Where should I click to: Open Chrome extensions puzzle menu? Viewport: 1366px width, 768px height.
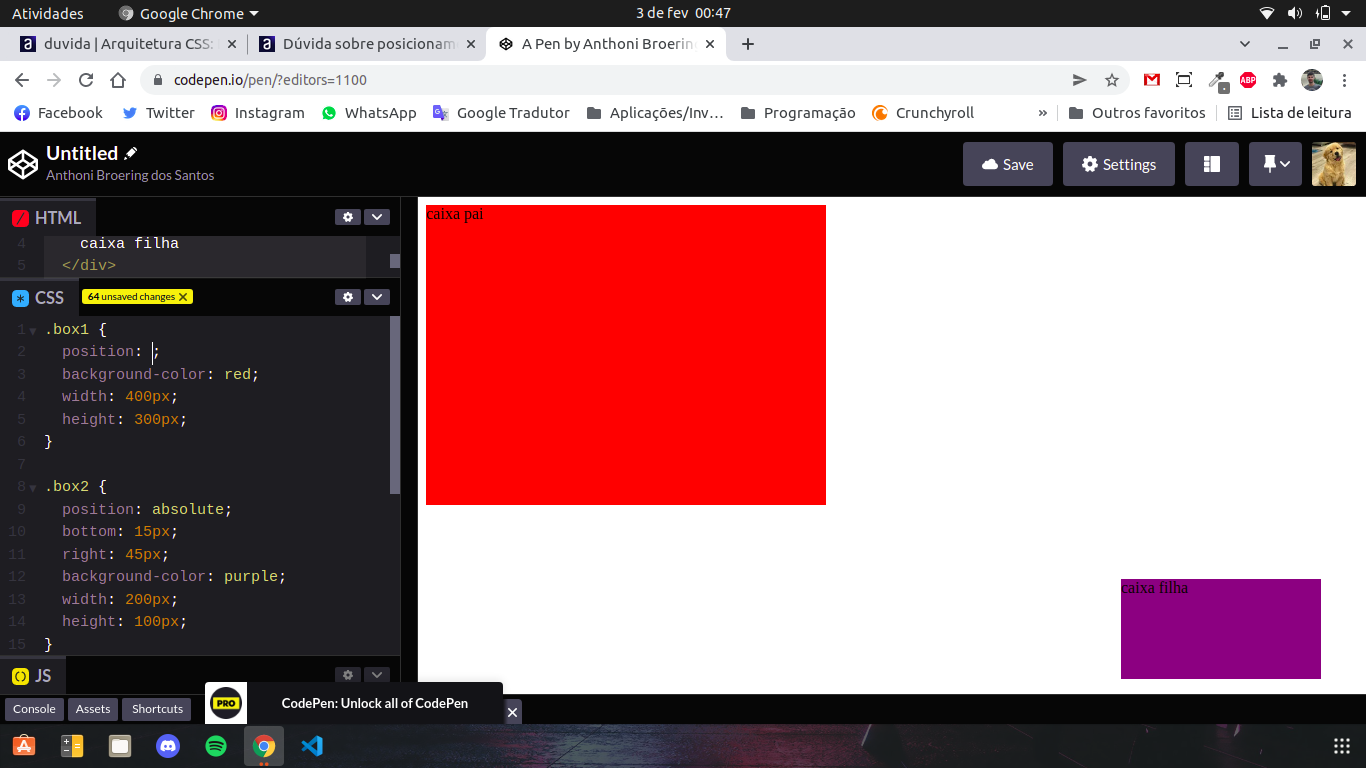pos(1280,80)
